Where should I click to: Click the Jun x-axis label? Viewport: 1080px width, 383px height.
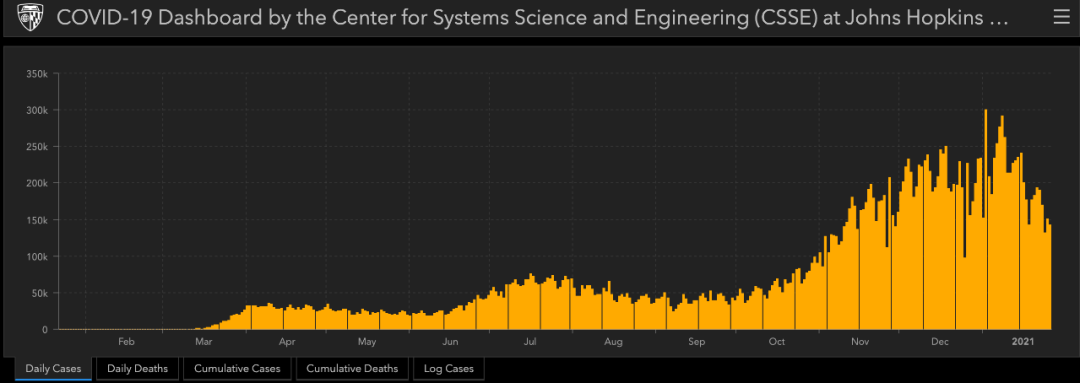[450, 341]
